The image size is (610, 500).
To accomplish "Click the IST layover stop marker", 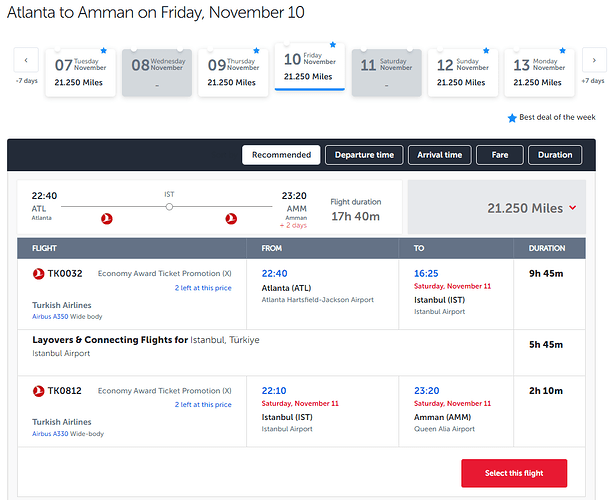I will coord(169,206).
